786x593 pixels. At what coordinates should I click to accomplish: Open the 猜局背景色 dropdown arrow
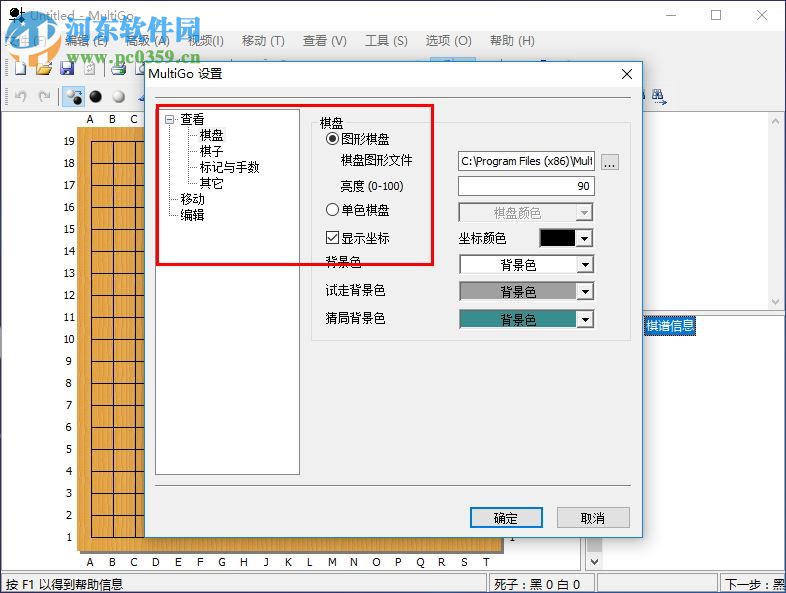(x=585, y=319)
